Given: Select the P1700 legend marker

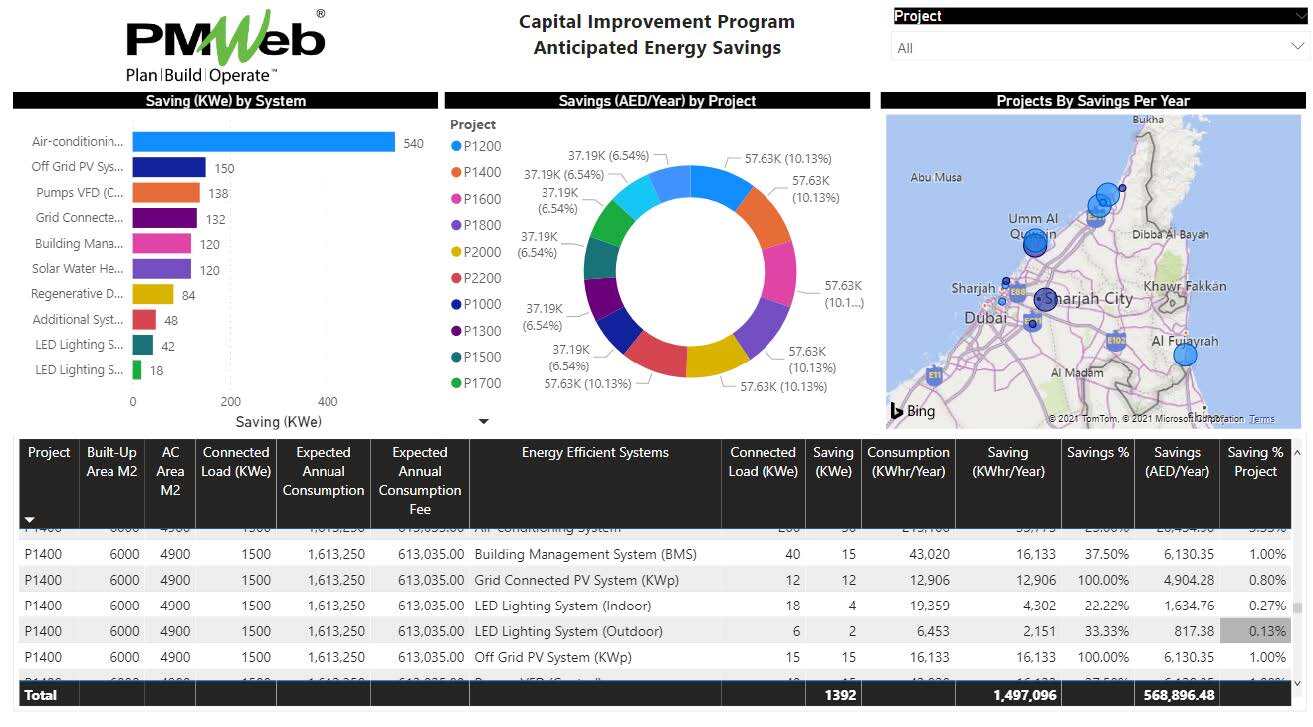Looking at the screenshot, I should [456, 383].
